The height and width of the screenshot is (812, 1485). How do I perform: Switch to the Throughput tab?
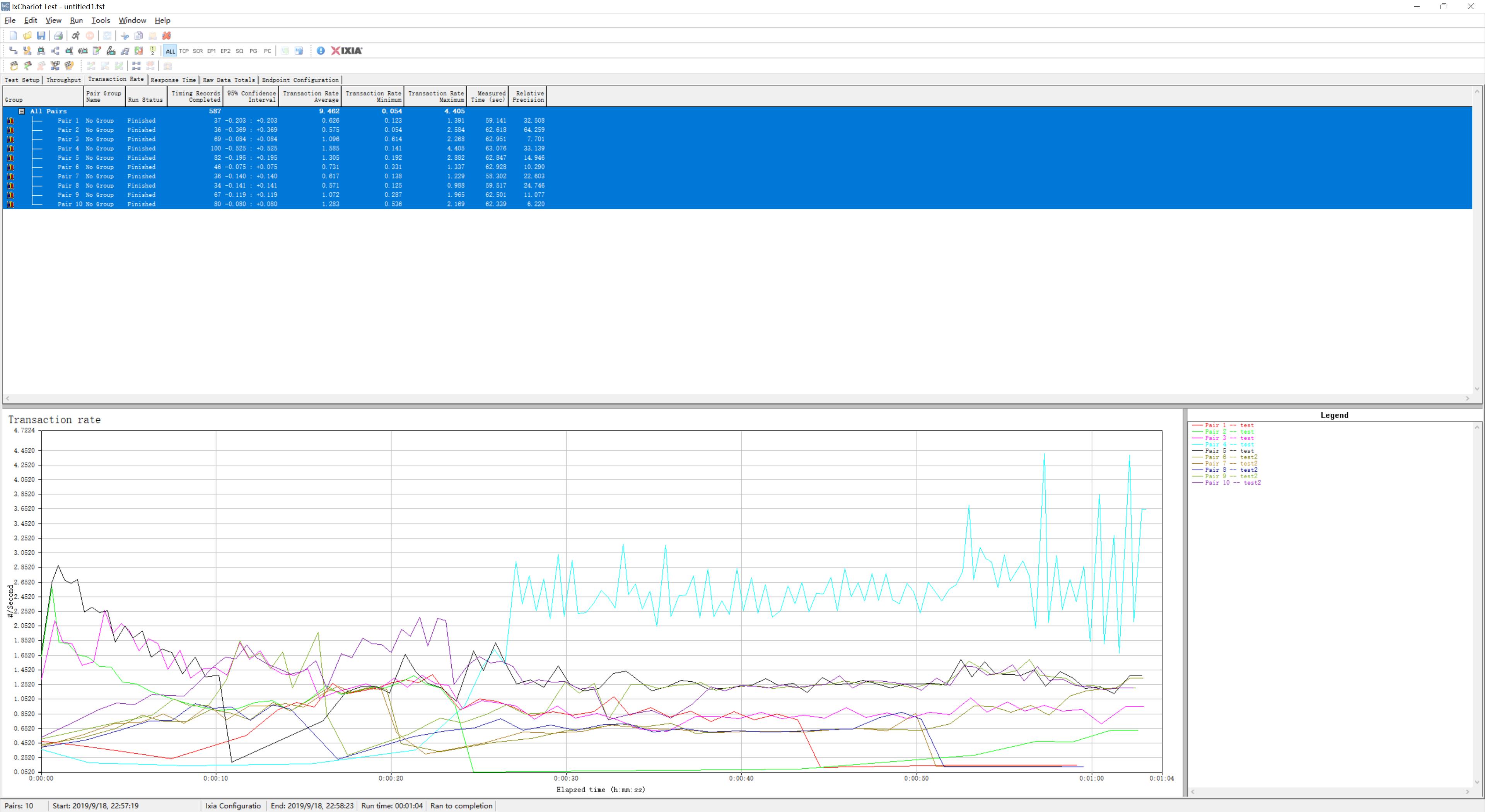tap(63, 80)
